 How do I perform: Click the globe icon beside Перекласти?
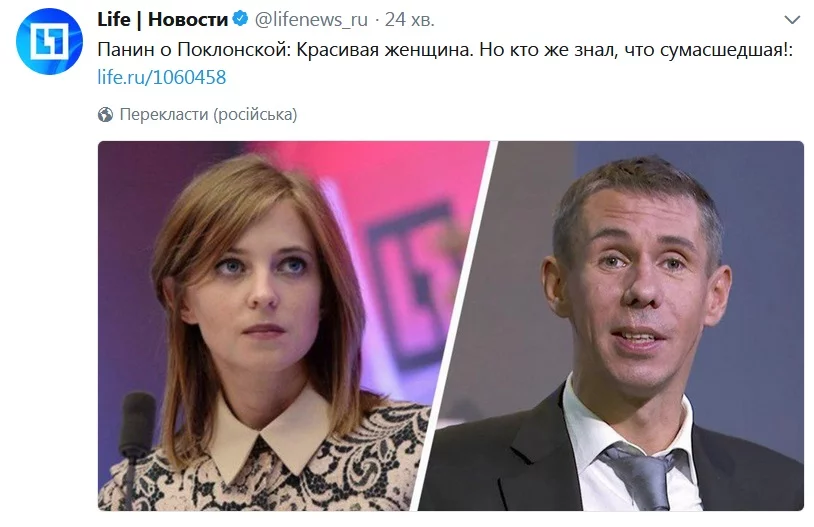click(x=105, y=114)
